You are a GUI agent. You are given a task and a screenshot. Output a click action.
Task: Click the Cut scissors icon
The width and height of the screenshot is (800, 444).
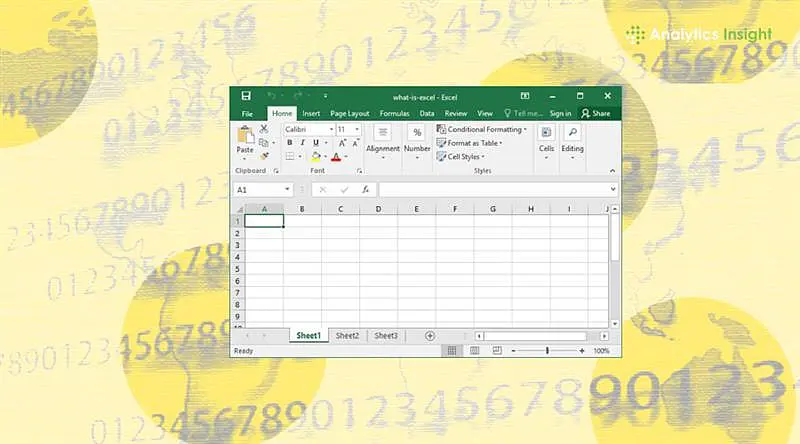tap(264, 129)
